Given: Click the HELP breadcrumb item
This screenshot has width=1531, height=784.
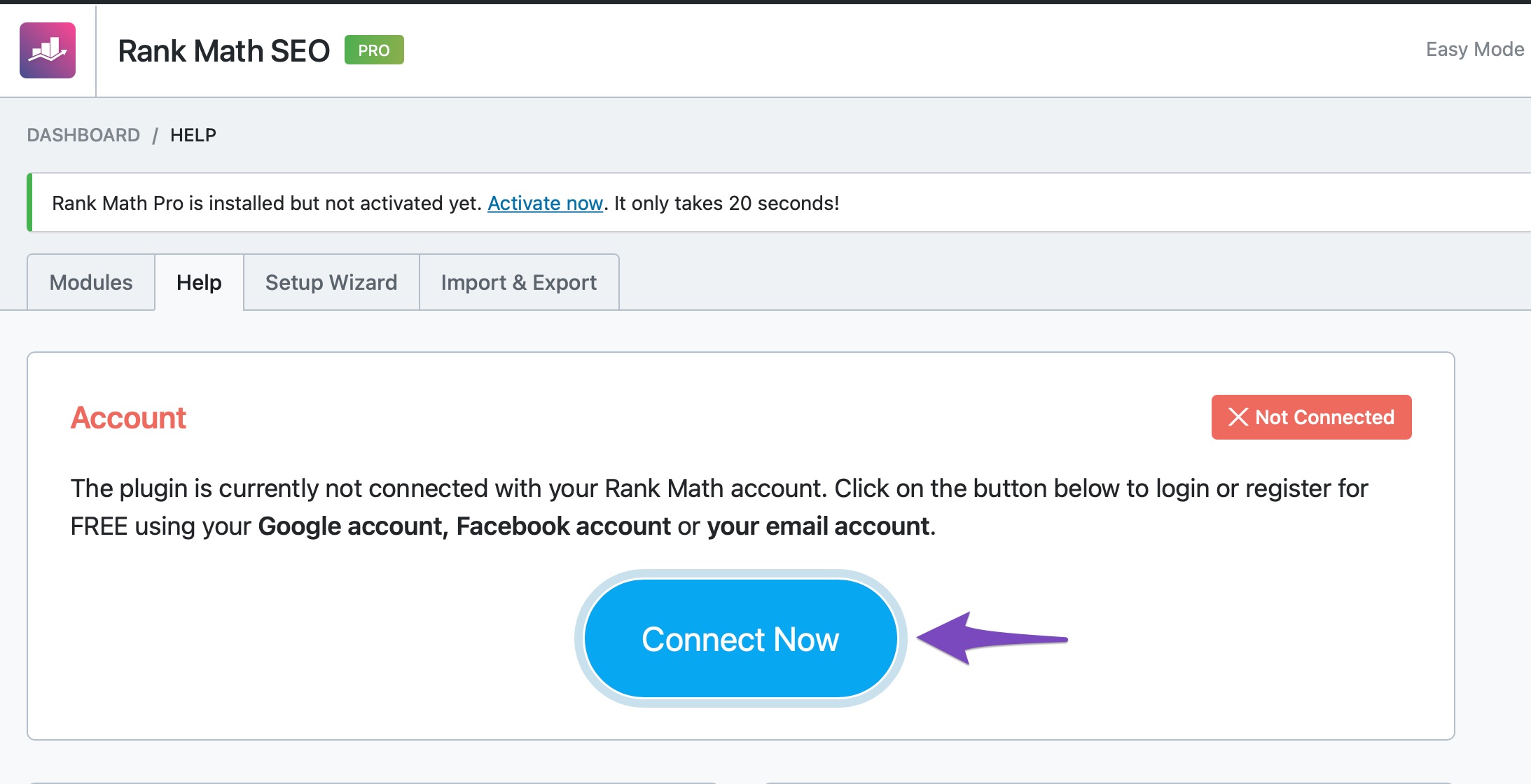Looking at the screenshot, I should click(x=193, y=135).
